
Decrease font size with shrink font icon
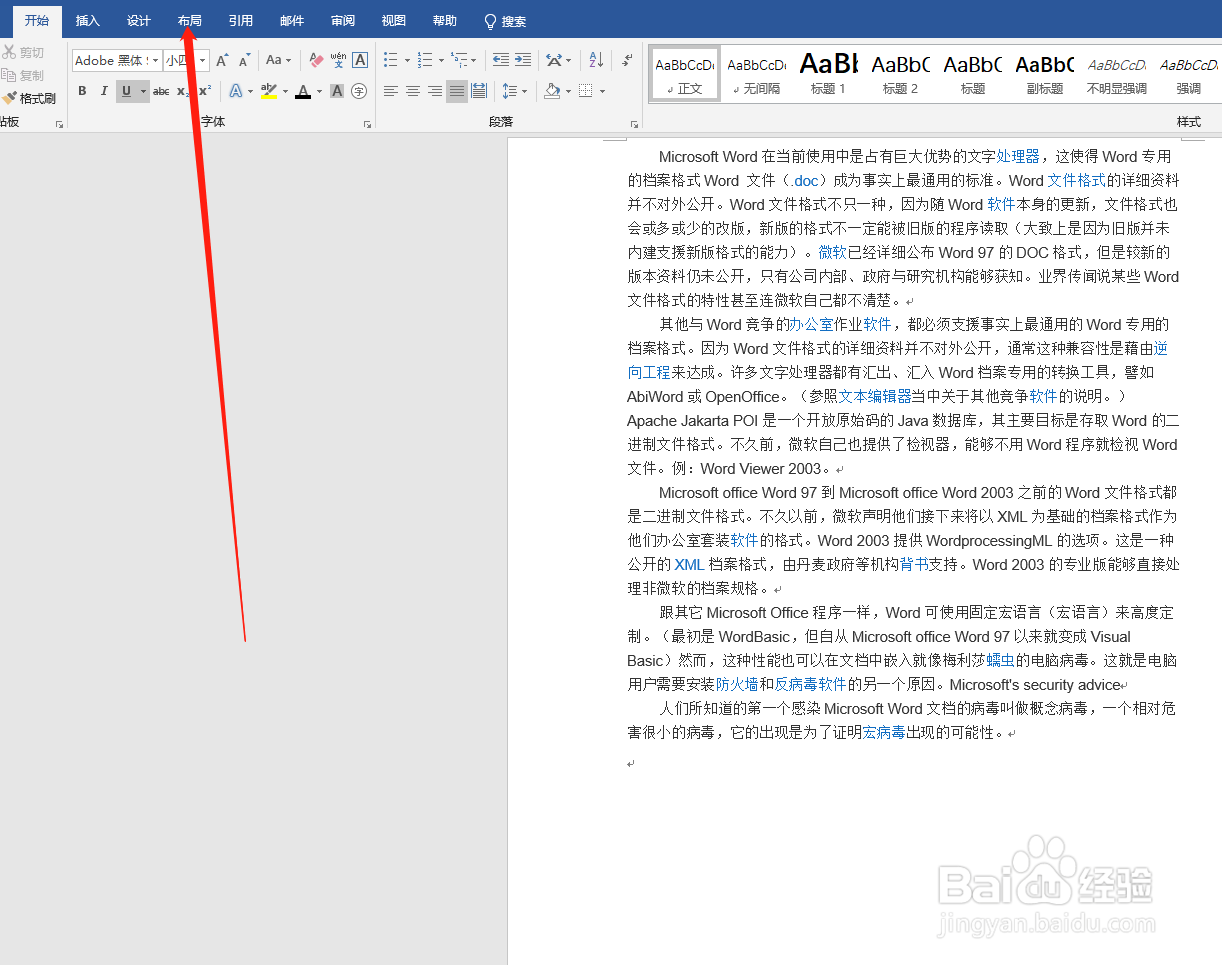click(244, 61)
